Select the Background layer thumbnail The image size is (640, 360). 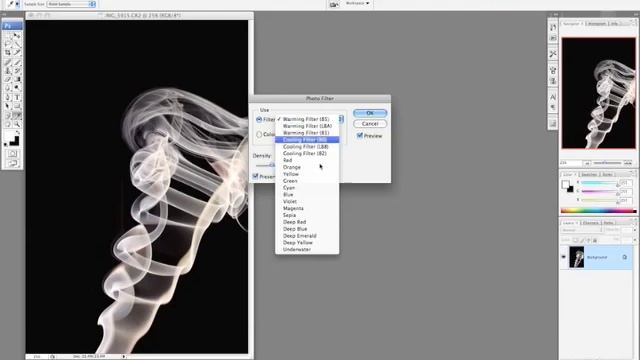[577, 257]
